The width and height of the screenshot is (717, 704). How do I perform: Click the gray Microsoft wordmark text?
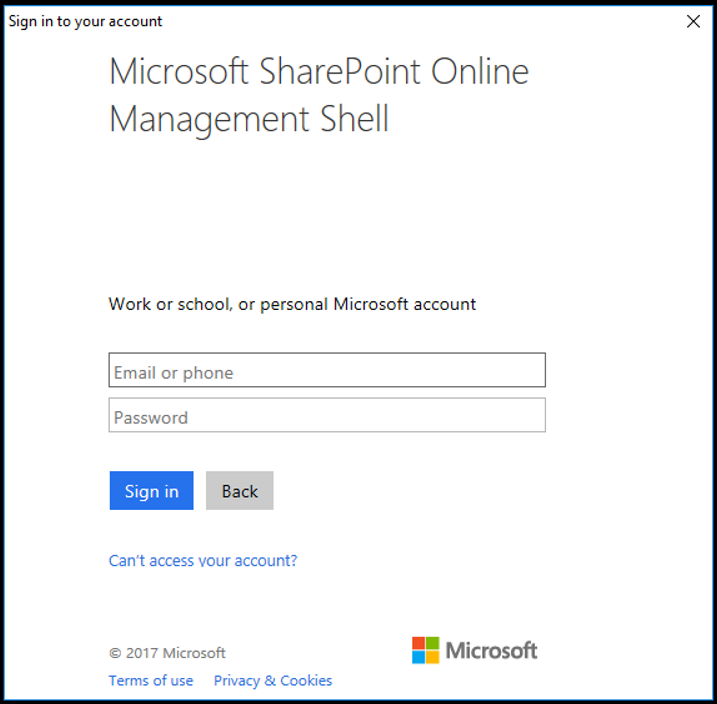(x=492, y=651)
